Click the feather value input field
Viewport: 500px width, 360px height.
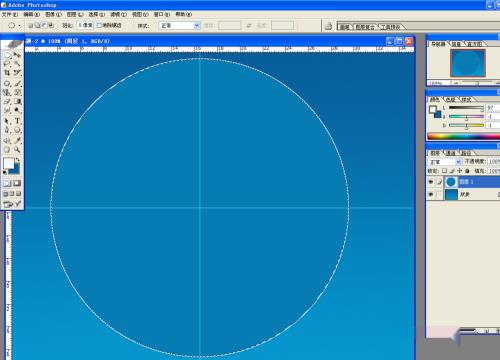[85, 25]
